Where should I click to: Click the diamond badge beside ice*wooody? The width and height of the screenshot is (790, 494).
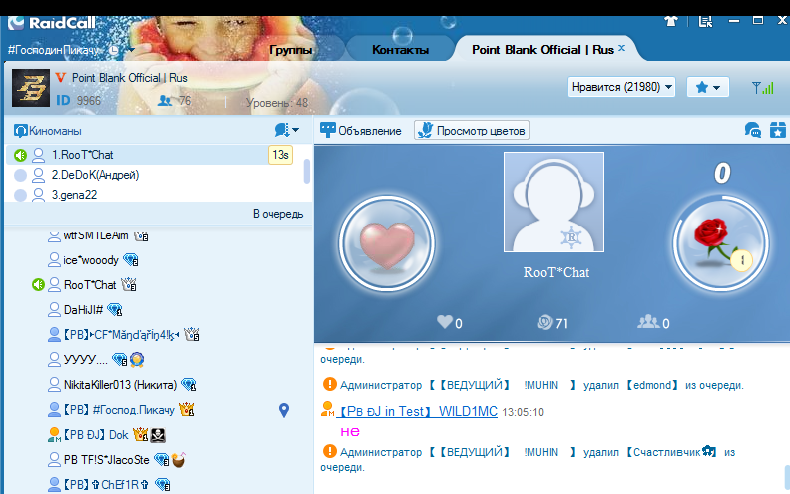click(130, 260)
